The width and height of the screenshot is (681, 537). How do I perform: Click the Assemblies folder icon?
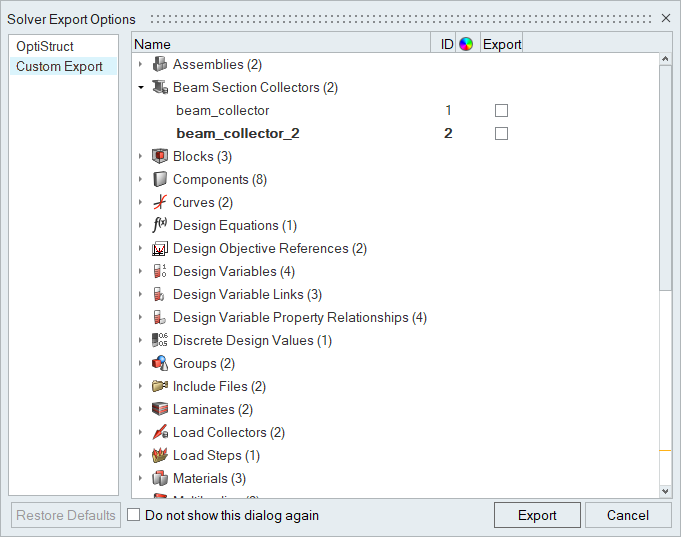pos(159,65)
